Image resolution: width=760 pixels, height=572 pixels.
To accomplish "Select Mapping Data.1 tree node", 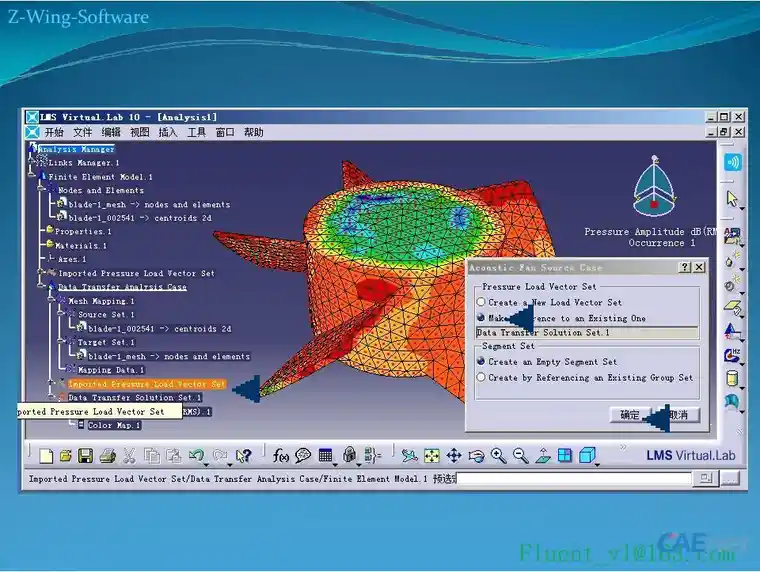I will tap(111, 370).
